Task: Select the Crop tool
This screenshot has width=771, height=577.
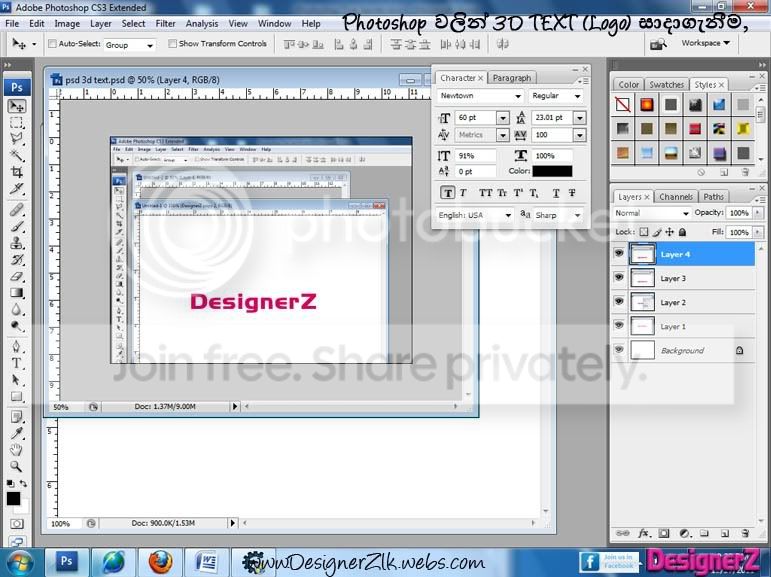Action: [x=16, y=172]
